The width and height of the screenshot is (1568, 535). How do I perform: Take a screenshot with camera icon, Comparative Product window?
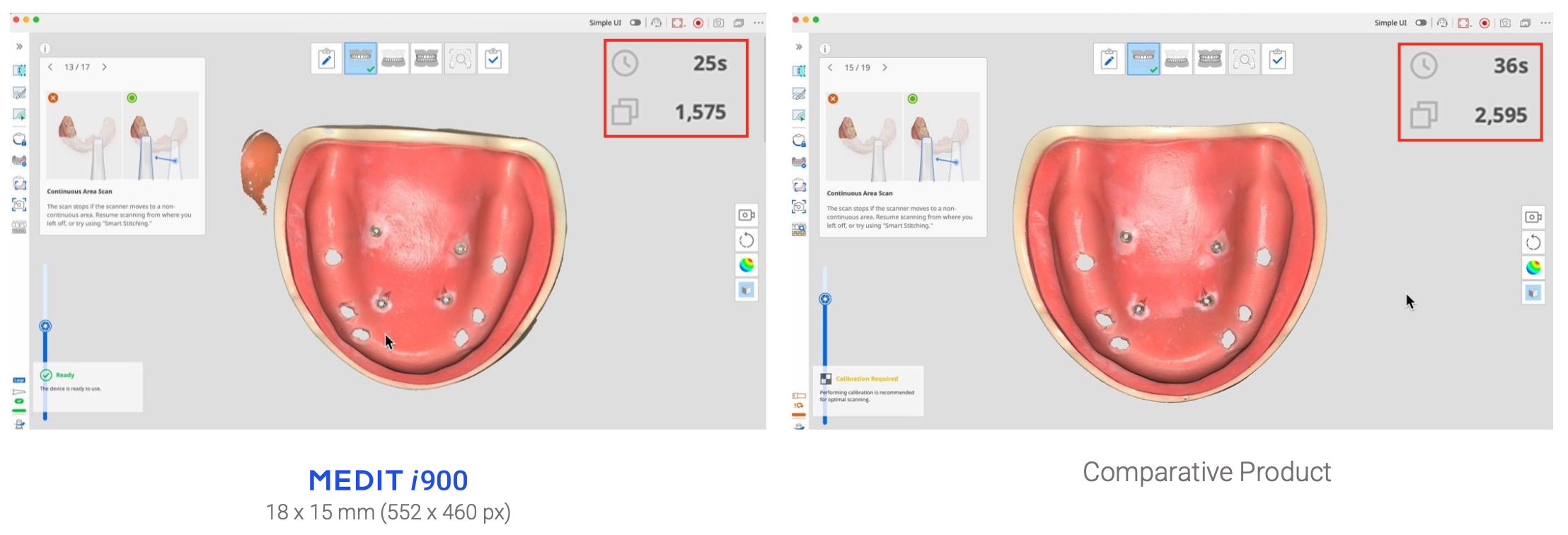click(1505, 23)
